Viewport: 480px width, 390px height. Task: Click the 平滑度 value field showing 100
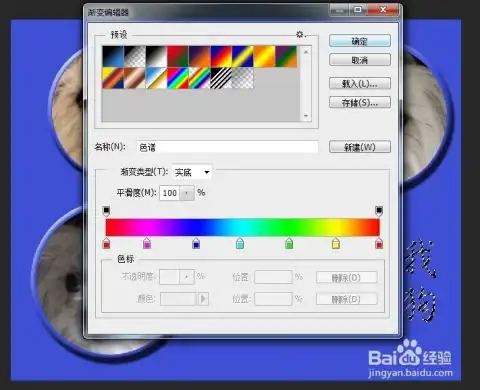(170, 193)
